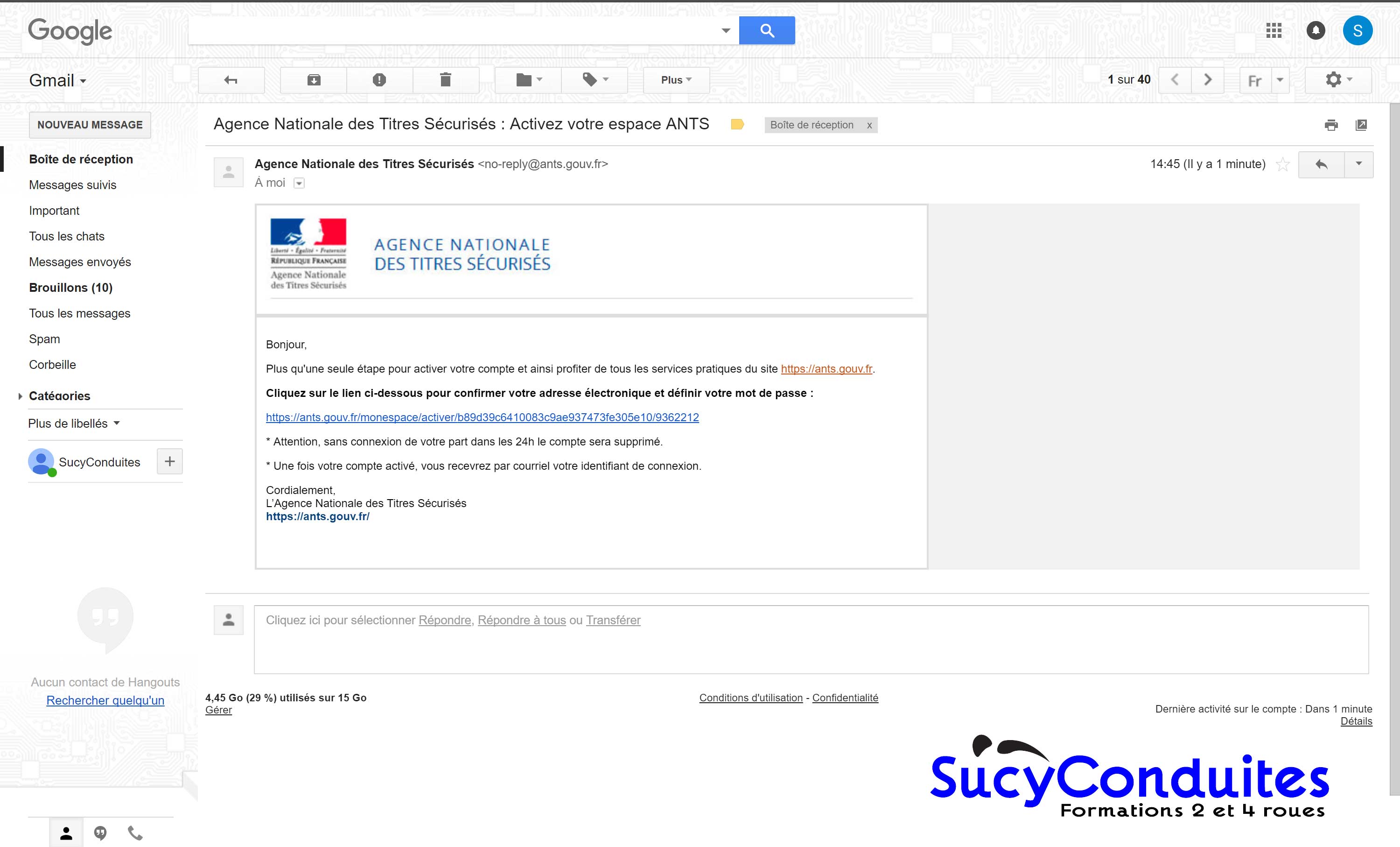Open the Move to folder menu
1400x847 pixels.
coord(528,80)
